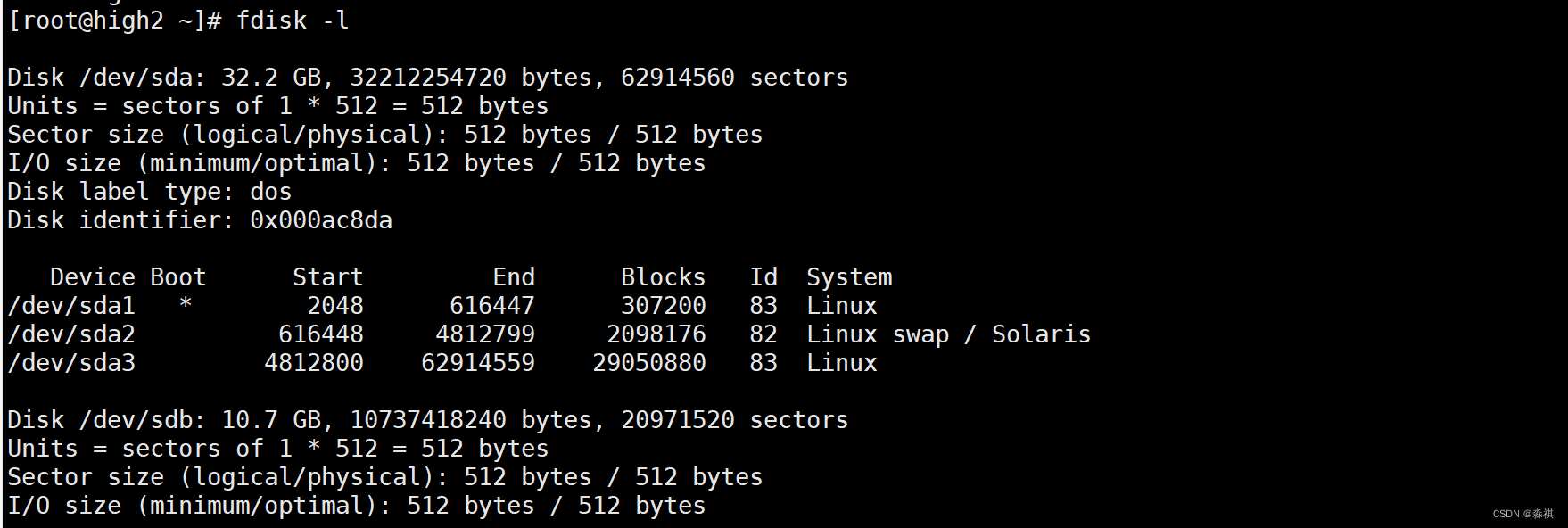Viewport: 1568px width, 528px height.
Task: Click the Id column header
Action: point(763,277)
